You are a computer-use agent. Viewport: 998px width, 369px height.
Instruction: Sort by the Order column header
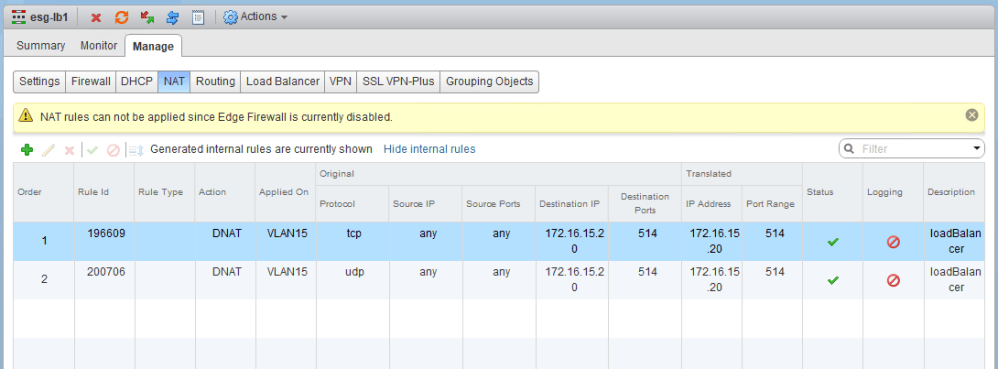(x=43, y=192)
